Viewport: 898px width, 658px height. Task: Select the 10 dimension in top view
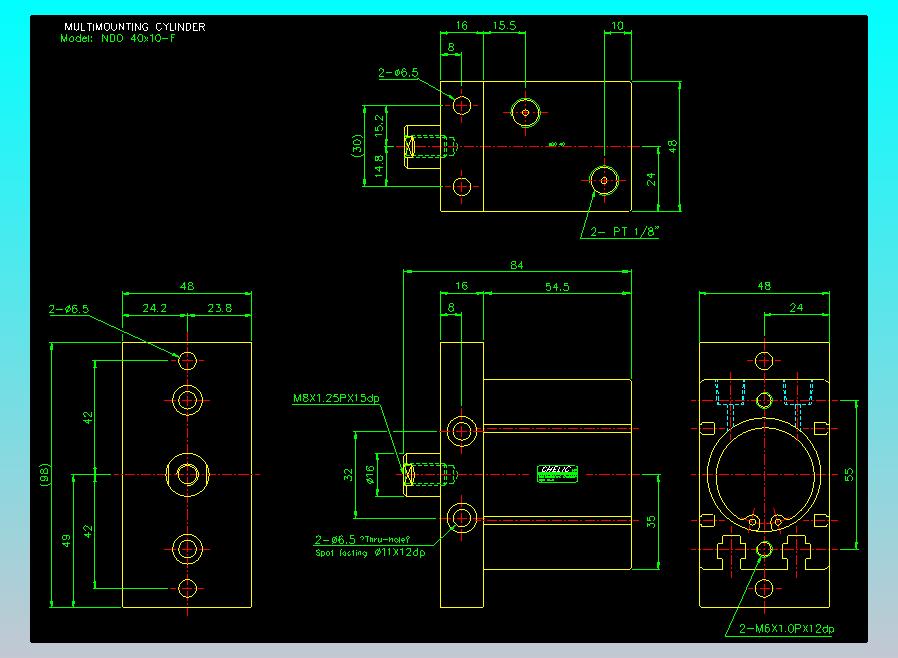click(617, 27)
